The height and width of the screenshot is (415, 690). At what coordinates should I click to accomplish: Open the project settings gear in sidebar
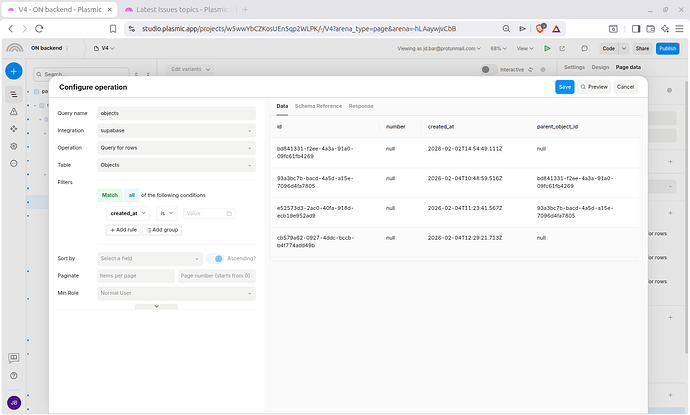pos(14,146)
